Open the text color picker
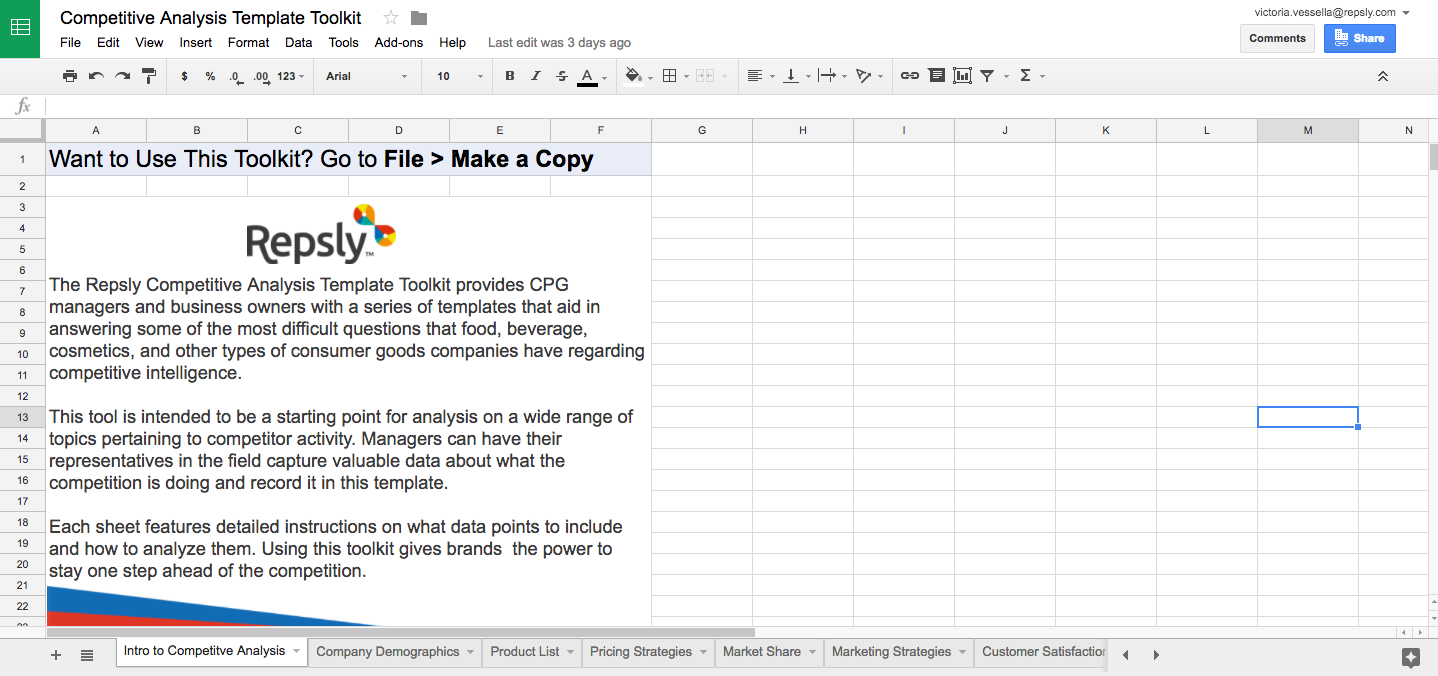The height and width of the screenshot is (676, 1438). point(593,76)
